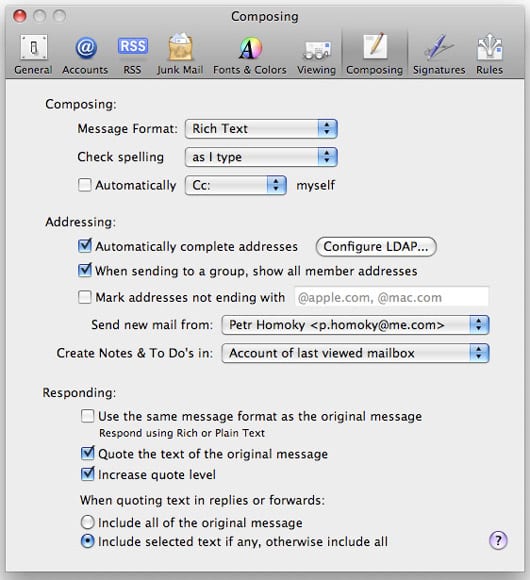
Task: Open Create Notes & To Do's in dropdown
Action: 355,353
